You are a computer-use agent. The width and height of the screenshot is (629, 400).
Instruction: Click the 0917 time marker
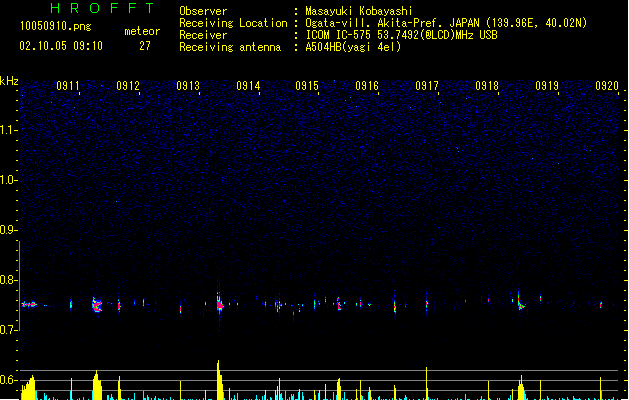coord(427,86)
